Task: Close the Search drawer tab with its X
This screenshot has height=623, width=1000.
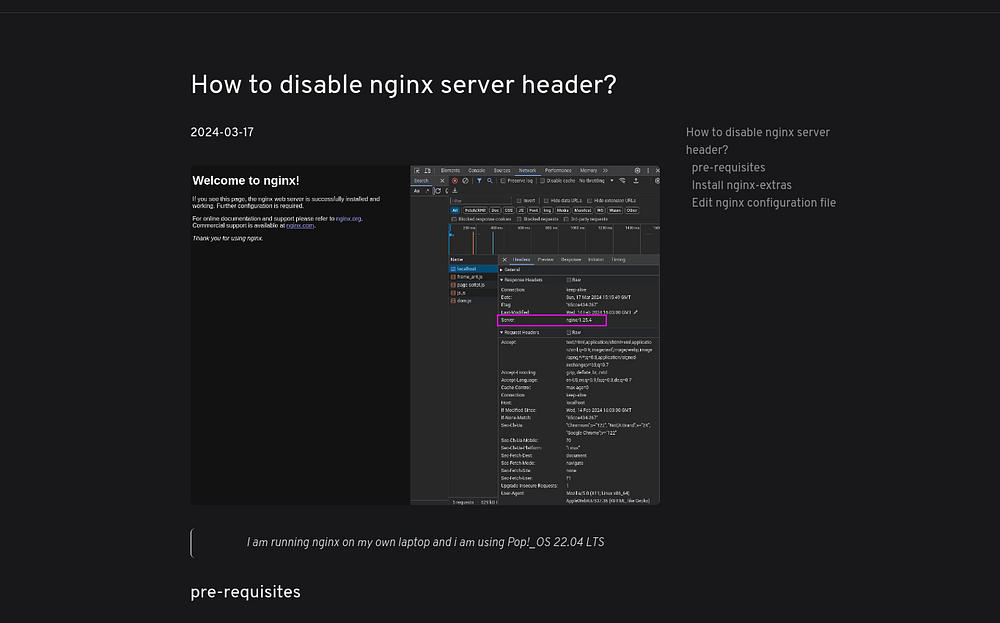Action: point(443,181)
